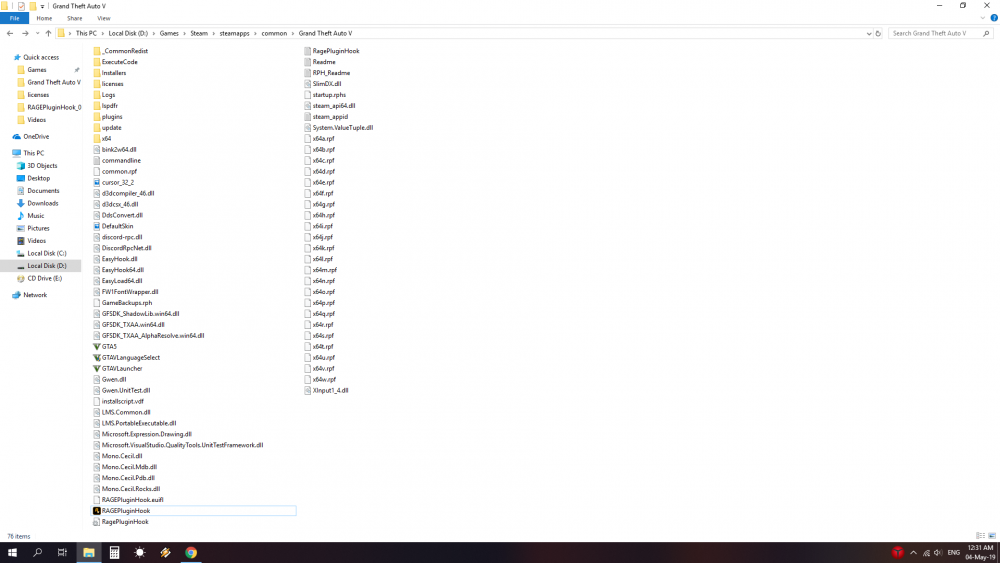This screenshot has width=1000, height=563.
Task: Select the plugins folder
Action: click(x=108, y=117)
